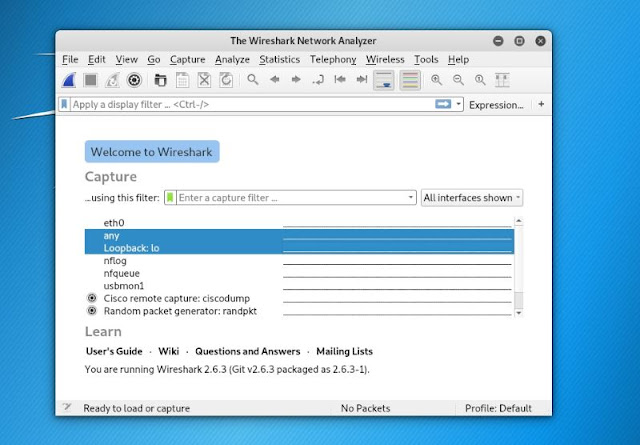The image size is (640, 445).
Task: Add a display filter button plus
Action: (541, 104)
